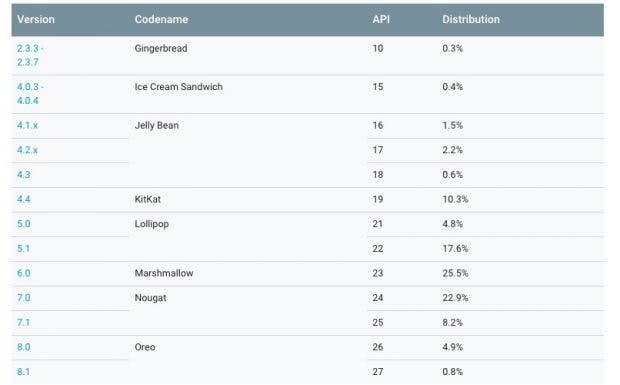The width and height of the screenshot is (620, 385).
Task: Click the 5.1 version link
Action: [x=24, y=249]
